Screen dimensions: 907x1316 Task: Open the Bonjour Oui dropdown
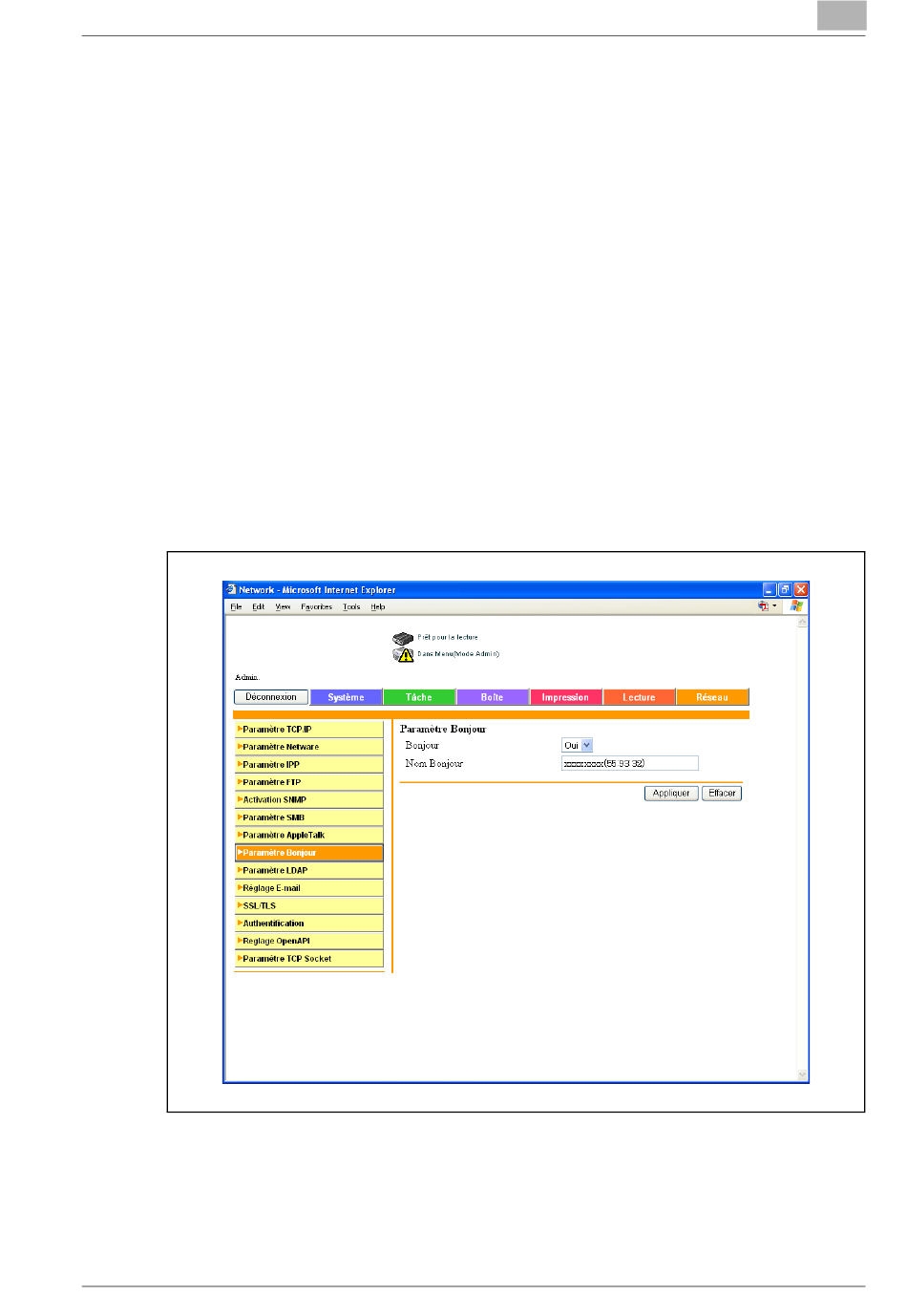click(x=578, y=746)
